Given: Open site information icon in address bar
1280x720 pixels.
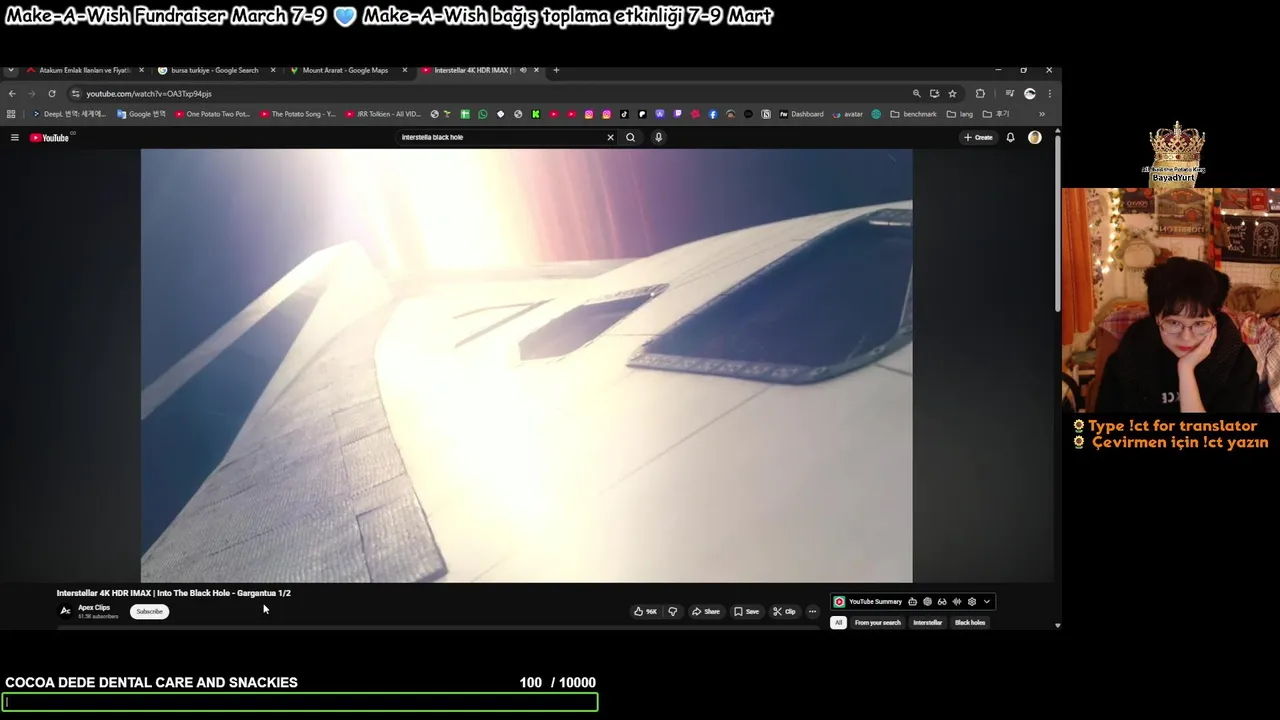Looking at the screenshot, I should tap(75, 93).
